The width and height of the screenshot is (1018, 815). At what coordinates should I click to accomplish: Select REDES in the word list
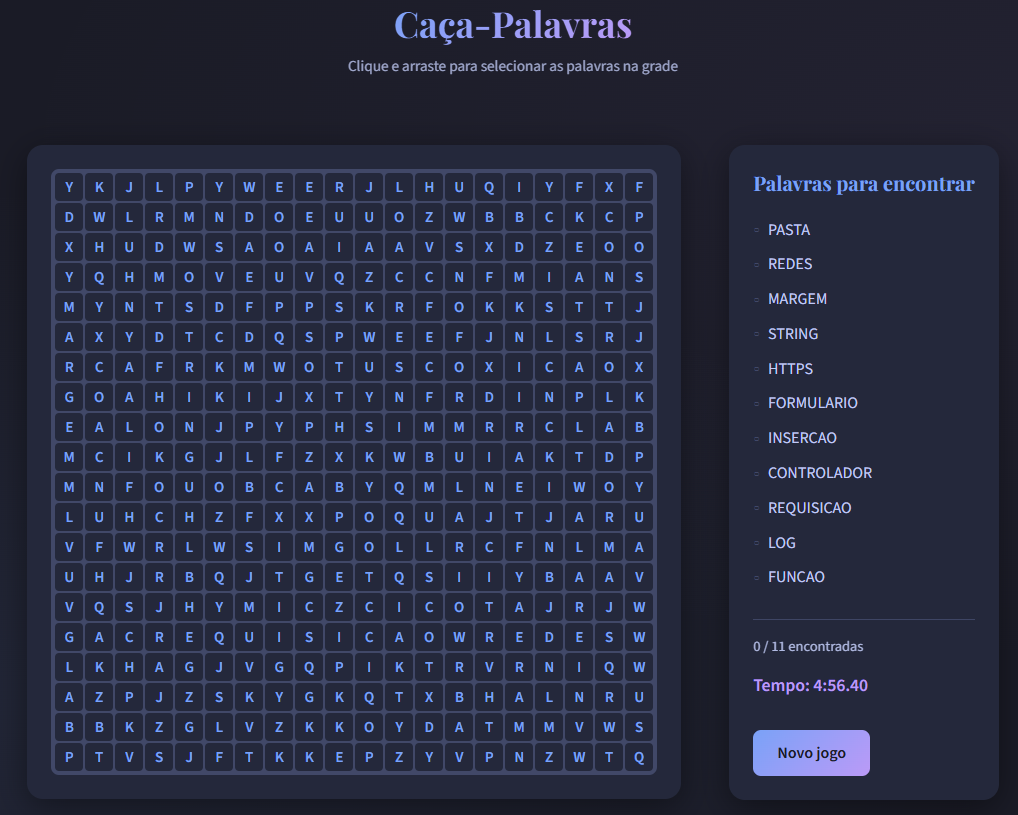point(790,264)
